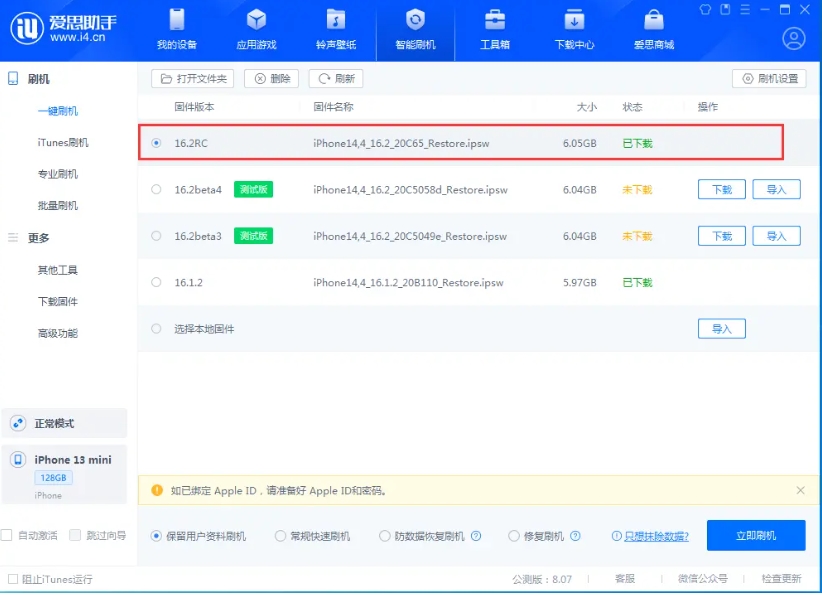The image size is (822, 600).
Task: Open 应用游戏 apps and games section
Action: (x=256, y=29)
